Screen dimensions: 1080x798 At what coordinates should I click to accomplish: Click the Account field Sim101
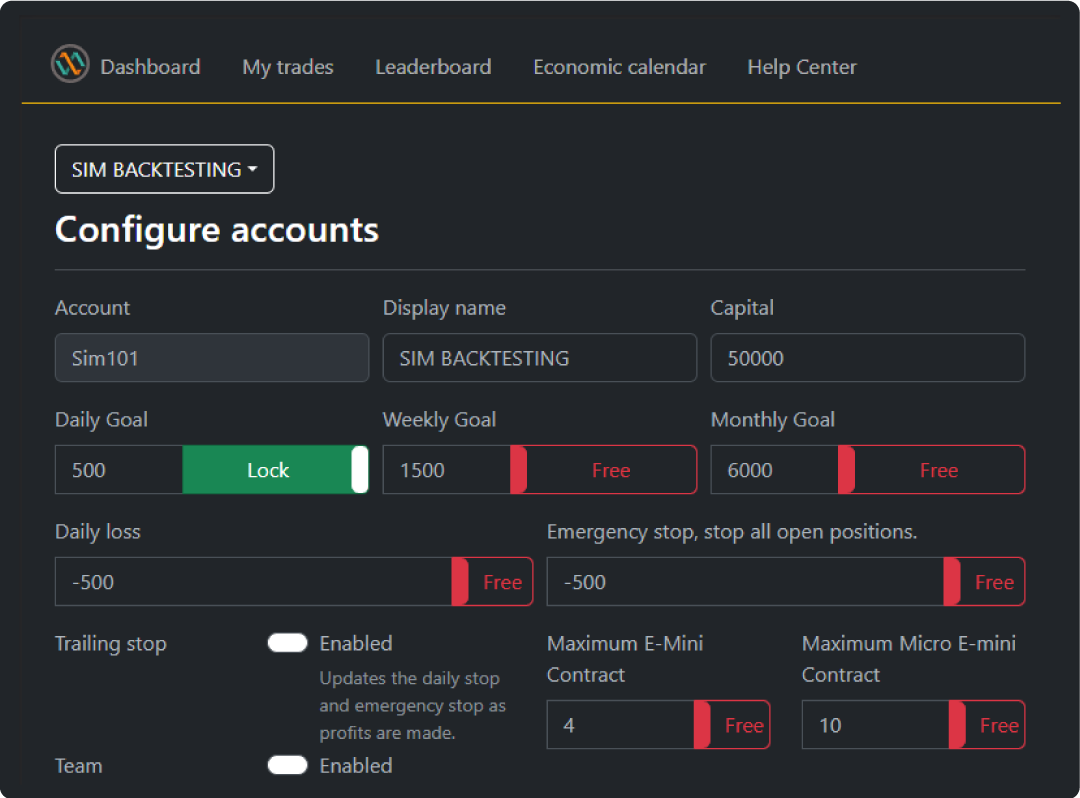coord(212,358)
